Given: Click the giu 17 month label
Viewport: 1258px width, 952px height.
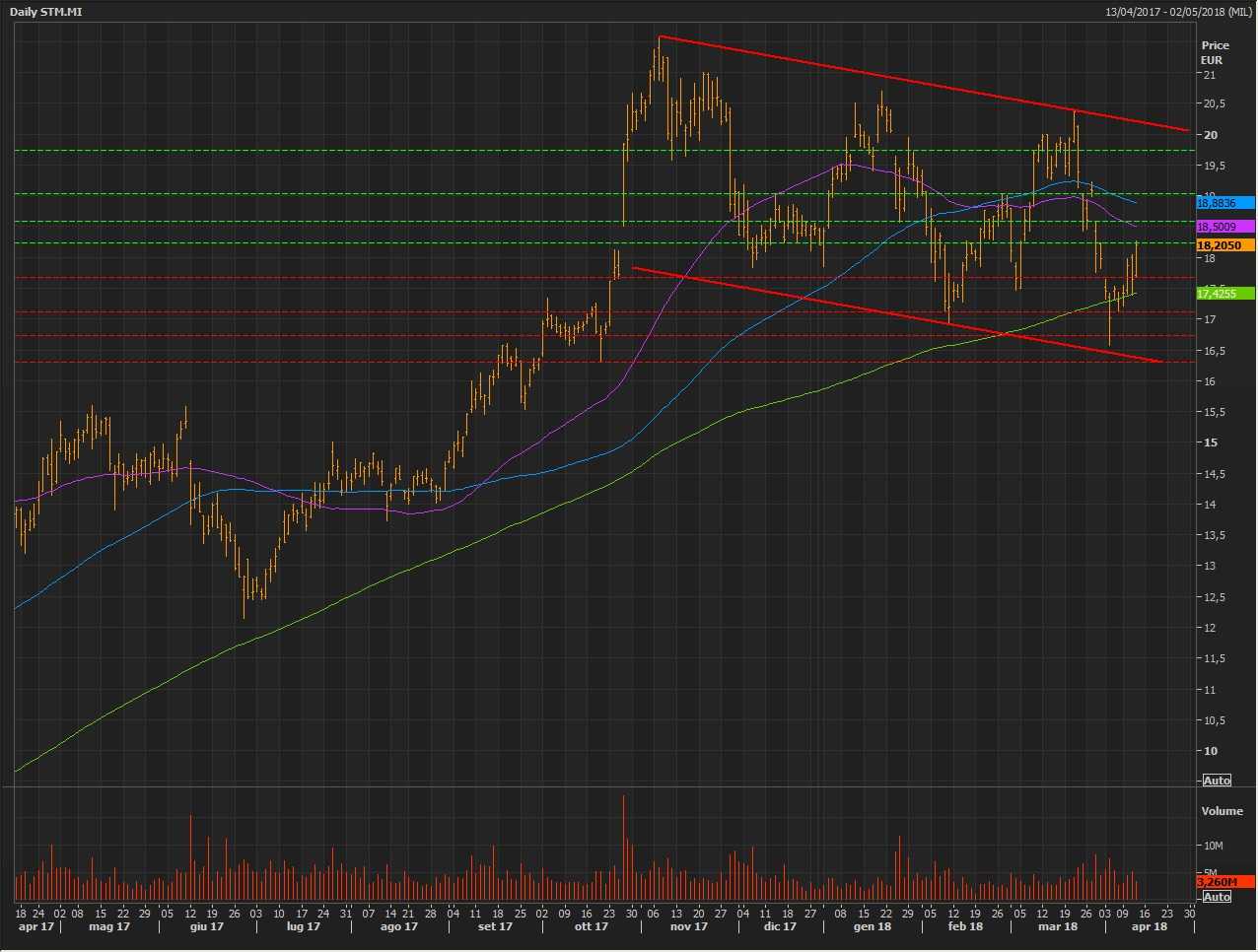Looking at the screenshot, I should coord(206,926).
